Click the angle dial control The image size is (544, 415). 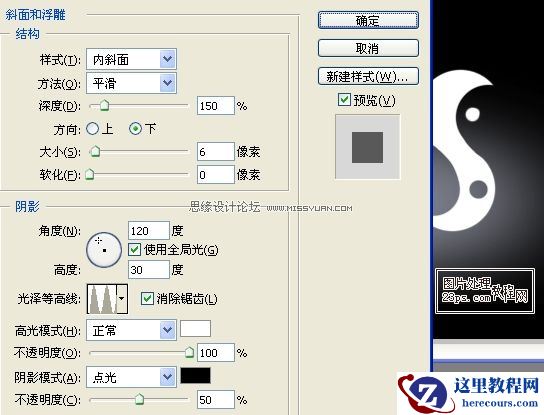point(104,249)
